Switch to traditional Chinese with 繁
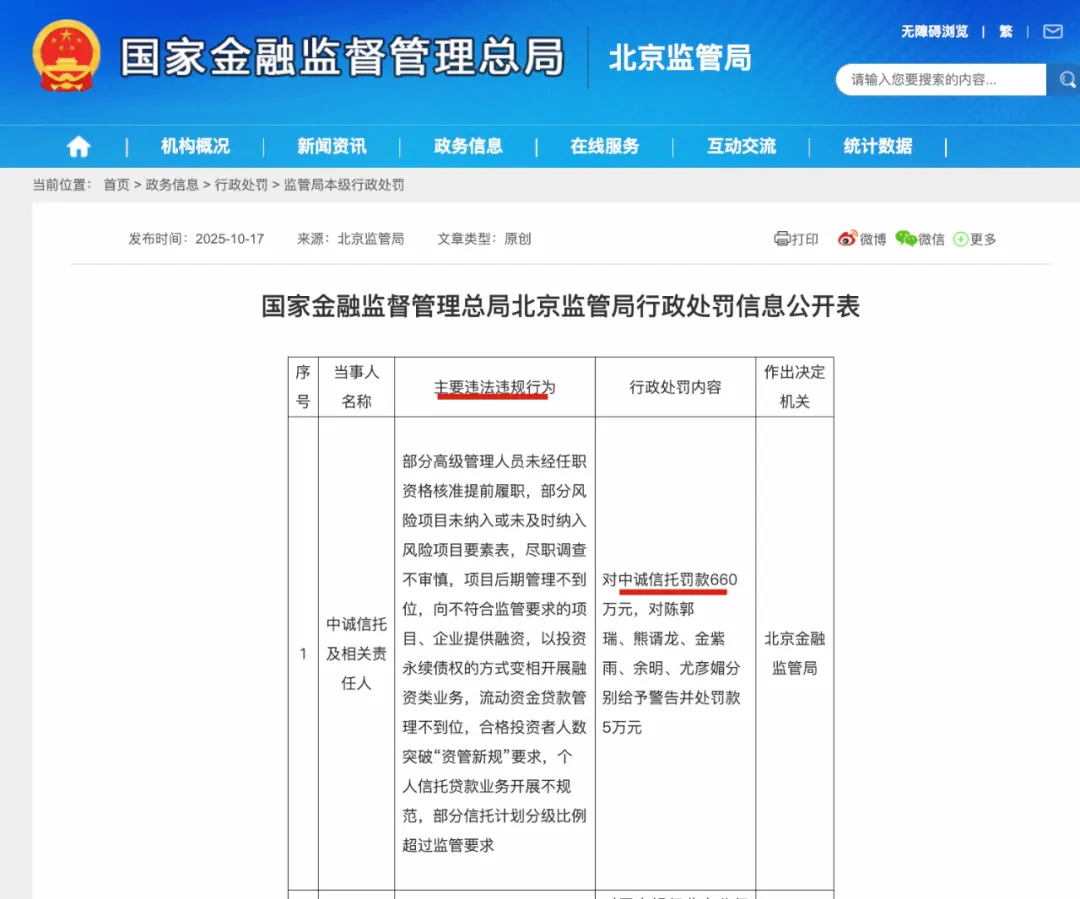1080x899 pixels. 1005,31
